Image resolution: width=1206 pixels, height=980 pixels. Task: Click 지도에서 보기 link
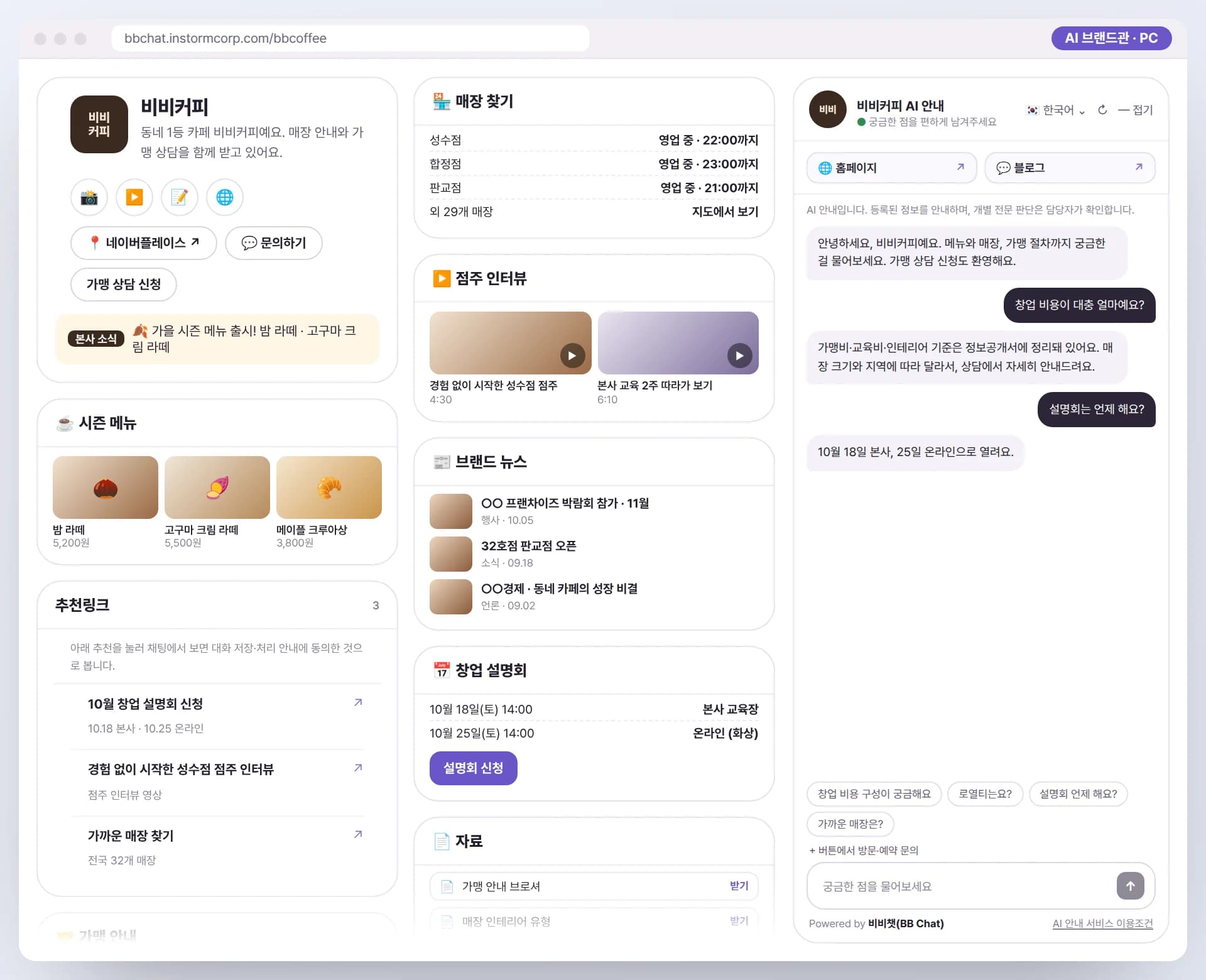(x=725, y=212)
